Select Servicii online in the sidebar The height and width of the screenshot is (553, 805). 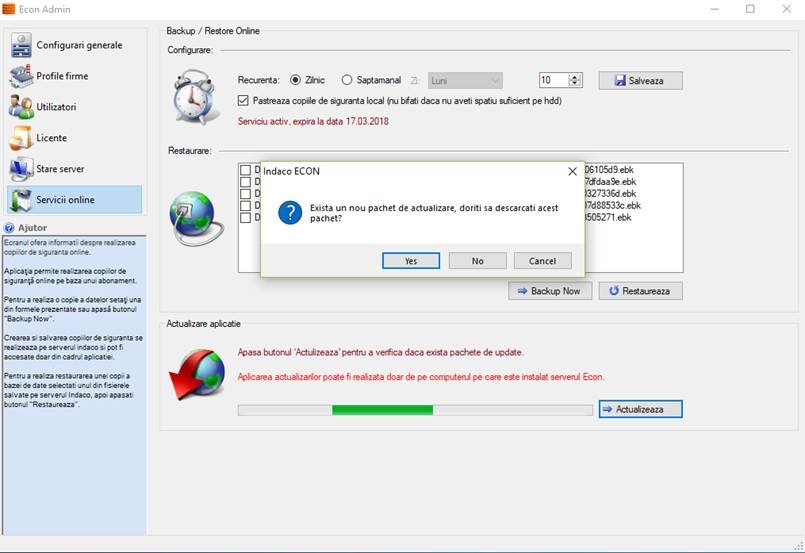(74, 199)
